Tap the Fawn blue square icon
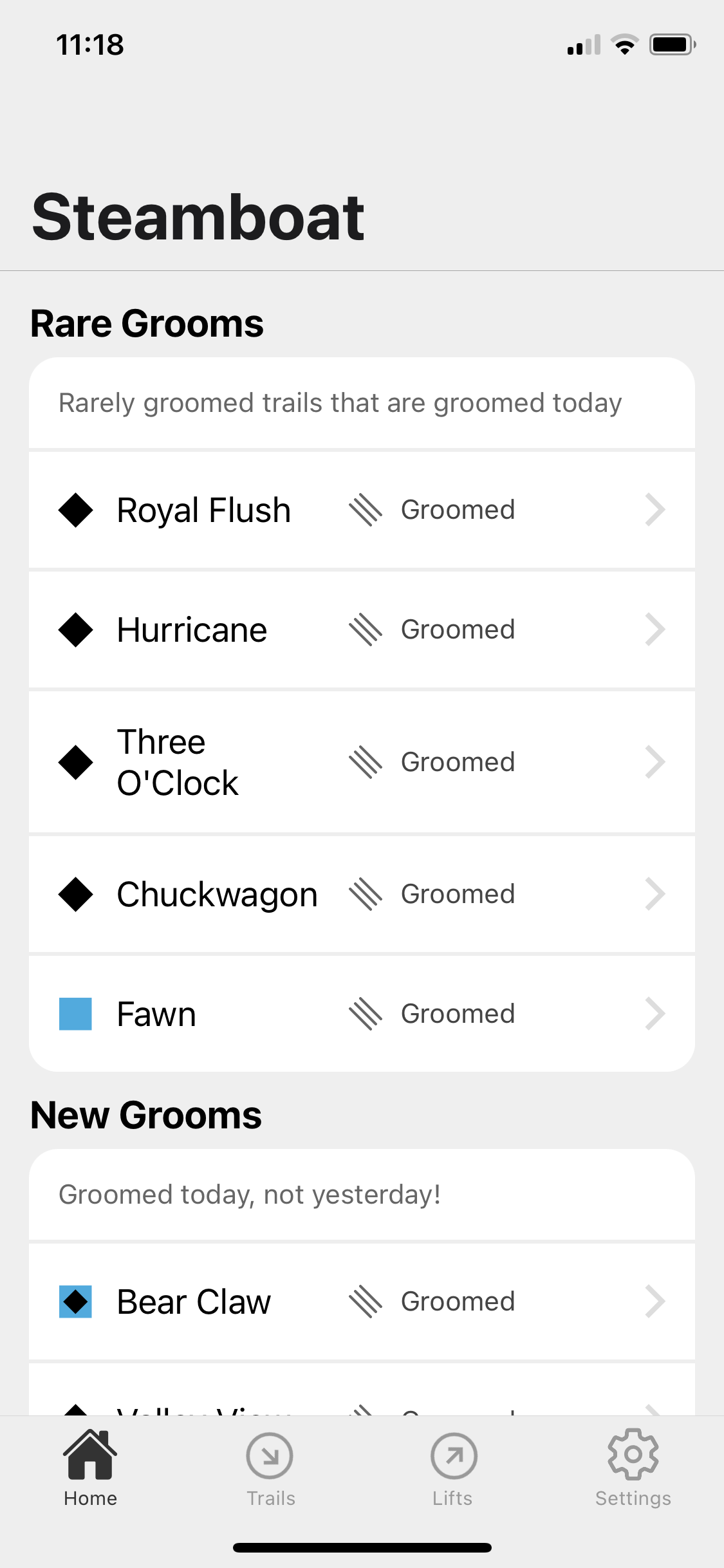The width and height of the screenshot is (724, 1568). click(75, 1014)
